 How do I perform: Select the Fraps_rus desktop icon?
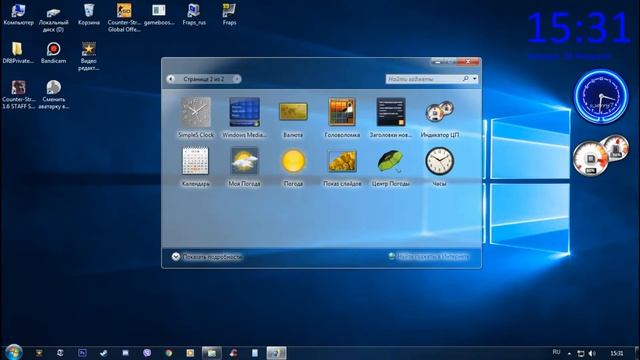(x=194, y=15)
